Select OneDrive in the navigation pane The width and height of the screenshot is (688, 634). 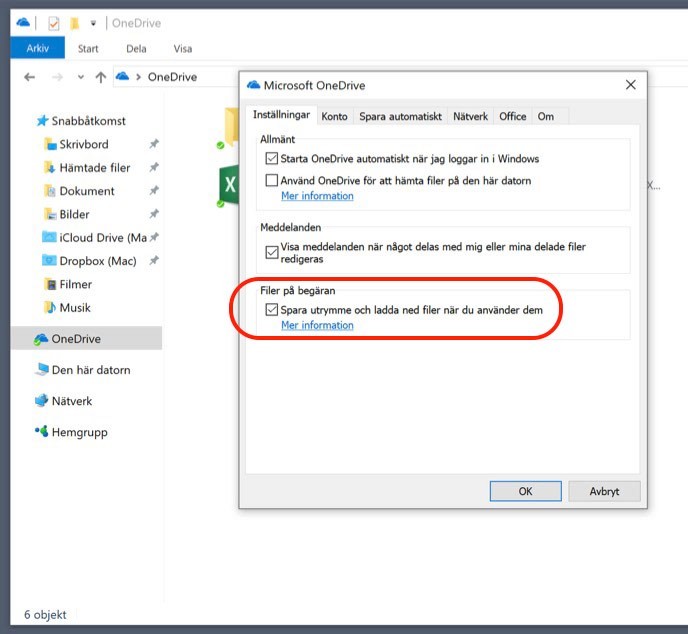click(x=86, y=338)
